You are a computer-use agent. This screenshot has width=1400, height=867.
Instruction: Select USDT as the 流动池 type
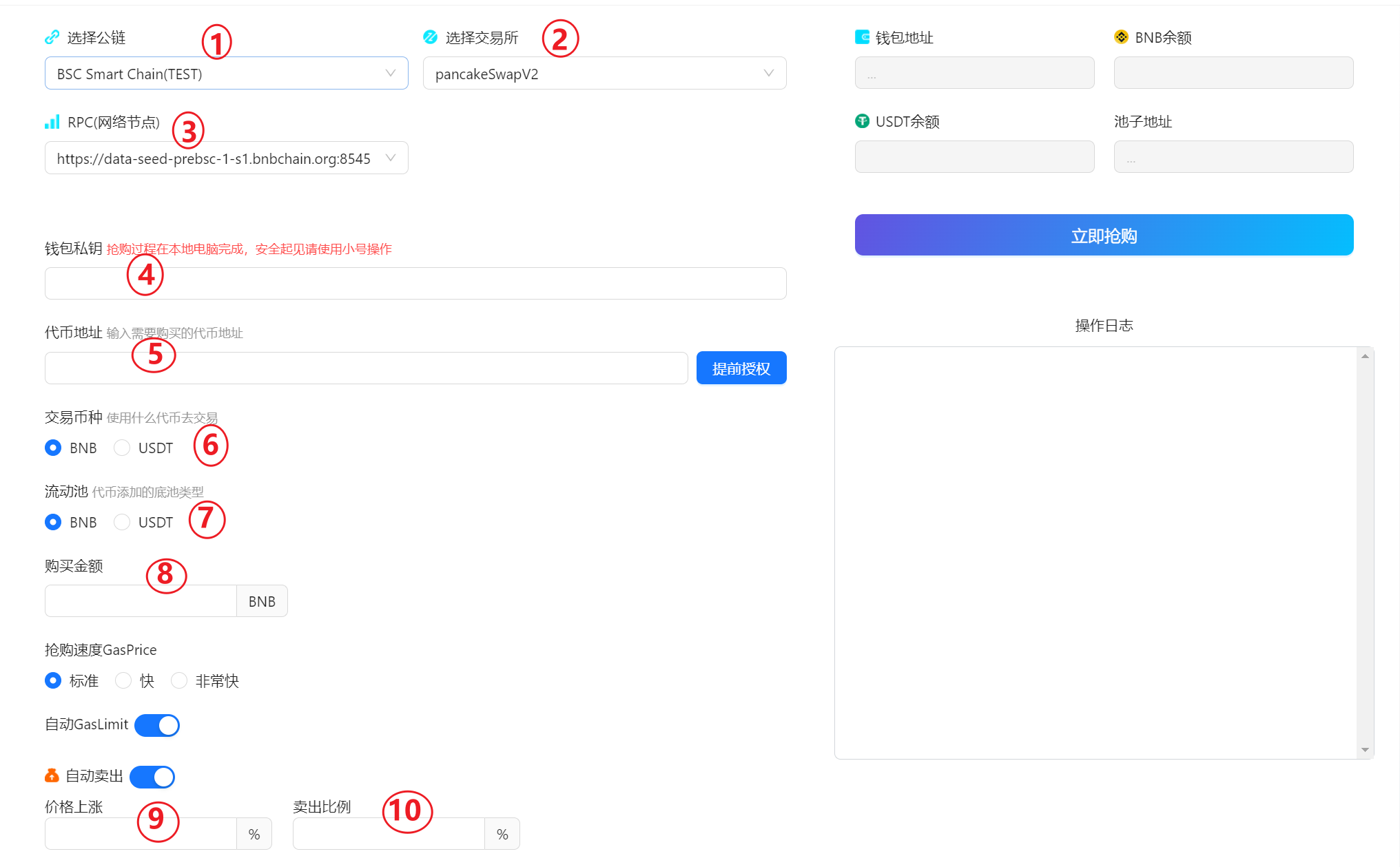point(123,523)
